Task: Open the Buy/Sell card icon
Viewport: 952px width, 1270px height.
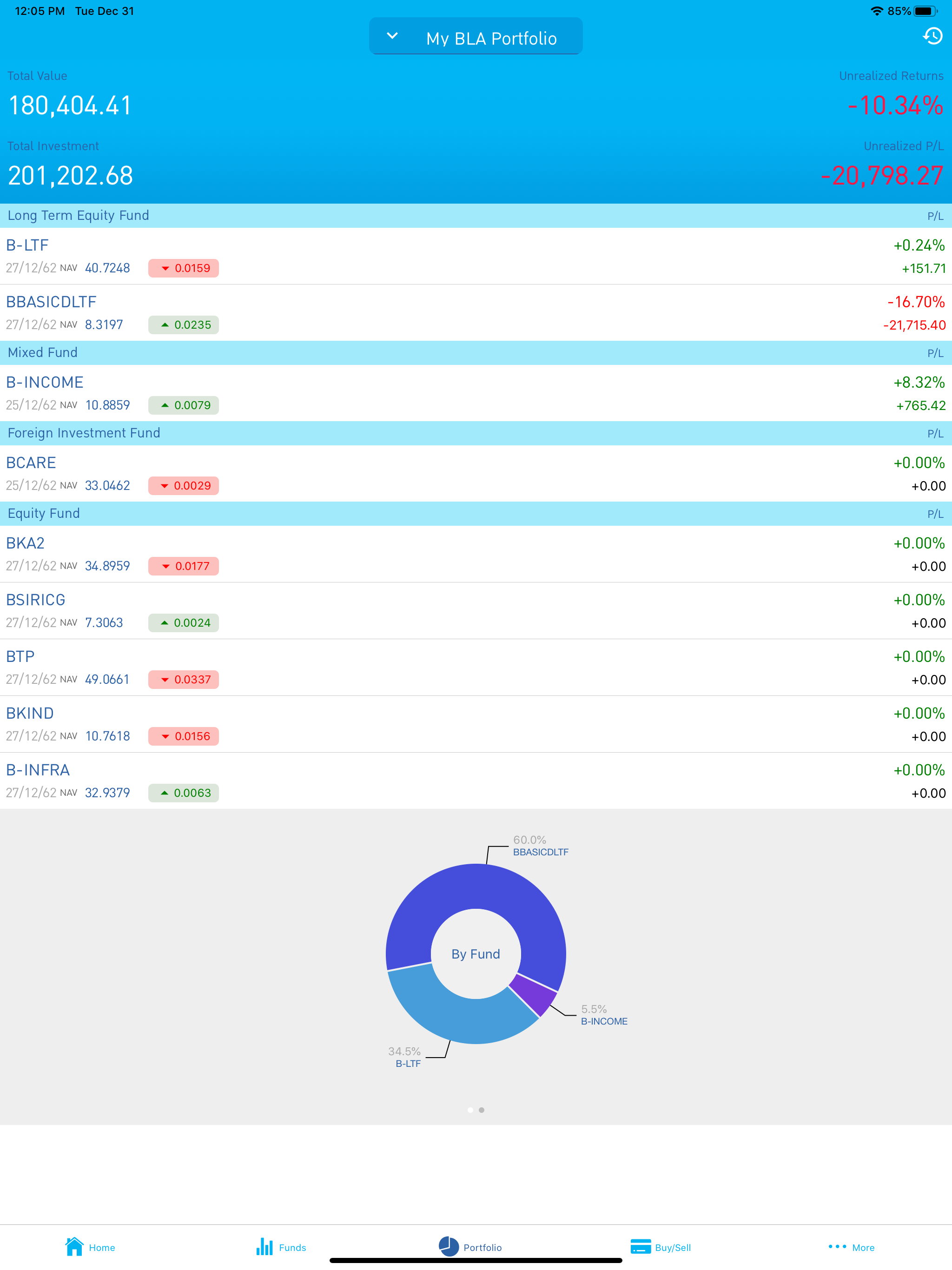Action: click(640, 1246)
